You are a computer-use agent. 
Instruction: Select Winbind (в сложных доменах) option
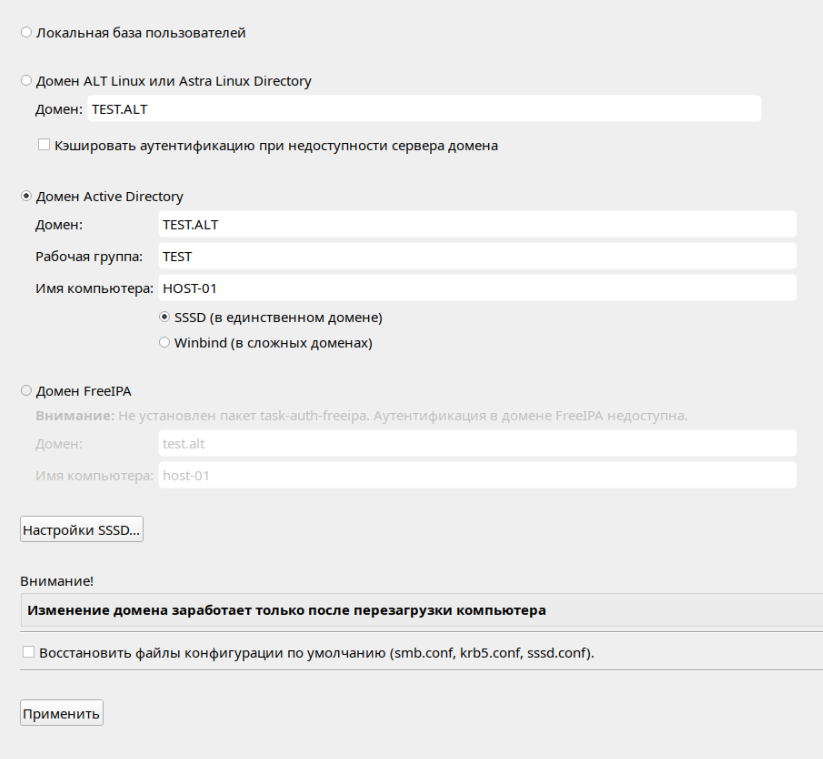point(164,343)
